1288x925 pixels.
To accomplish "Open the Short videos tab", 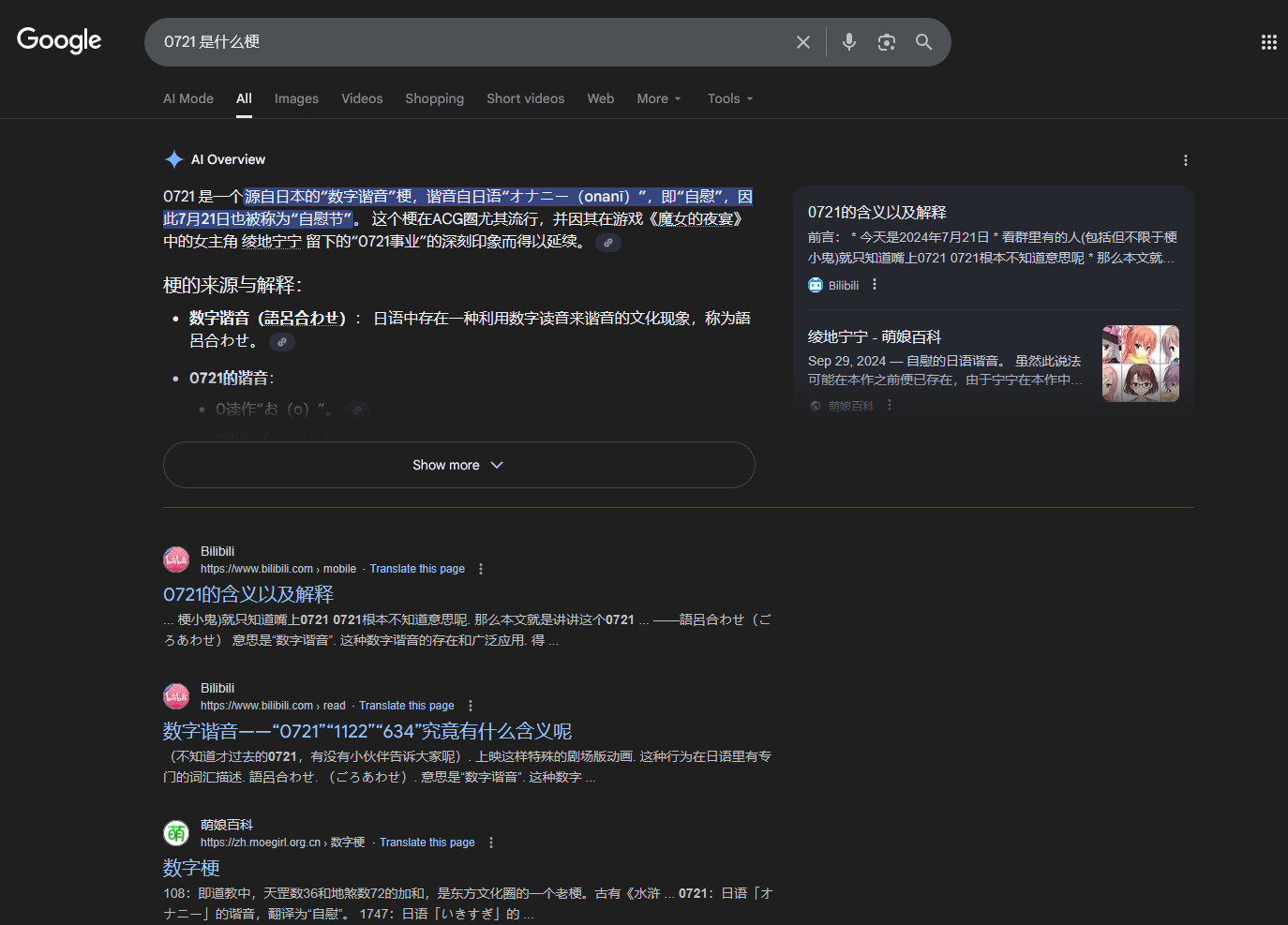I will [x=525, y=98].
